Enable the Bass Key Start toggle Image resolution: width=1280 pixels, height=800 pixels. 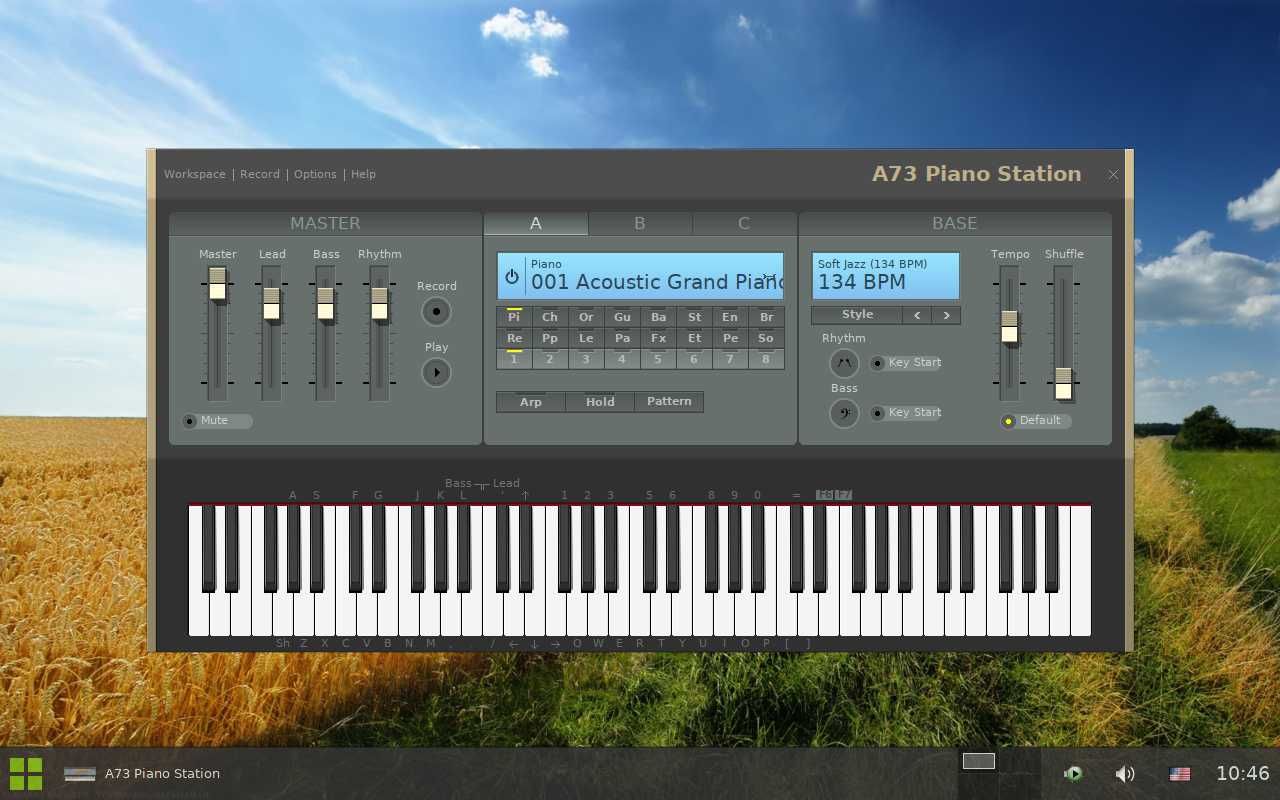[x=905, y=413]
